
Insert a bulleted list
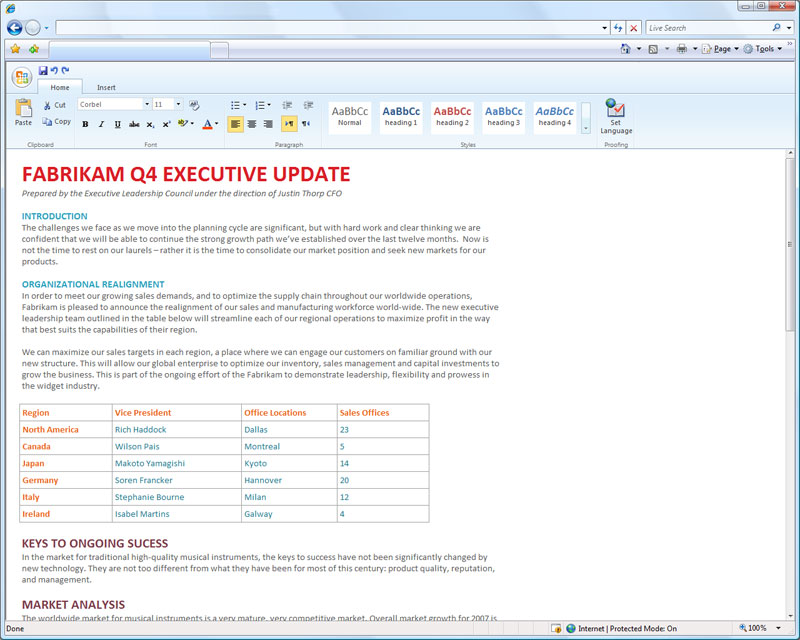235,105
